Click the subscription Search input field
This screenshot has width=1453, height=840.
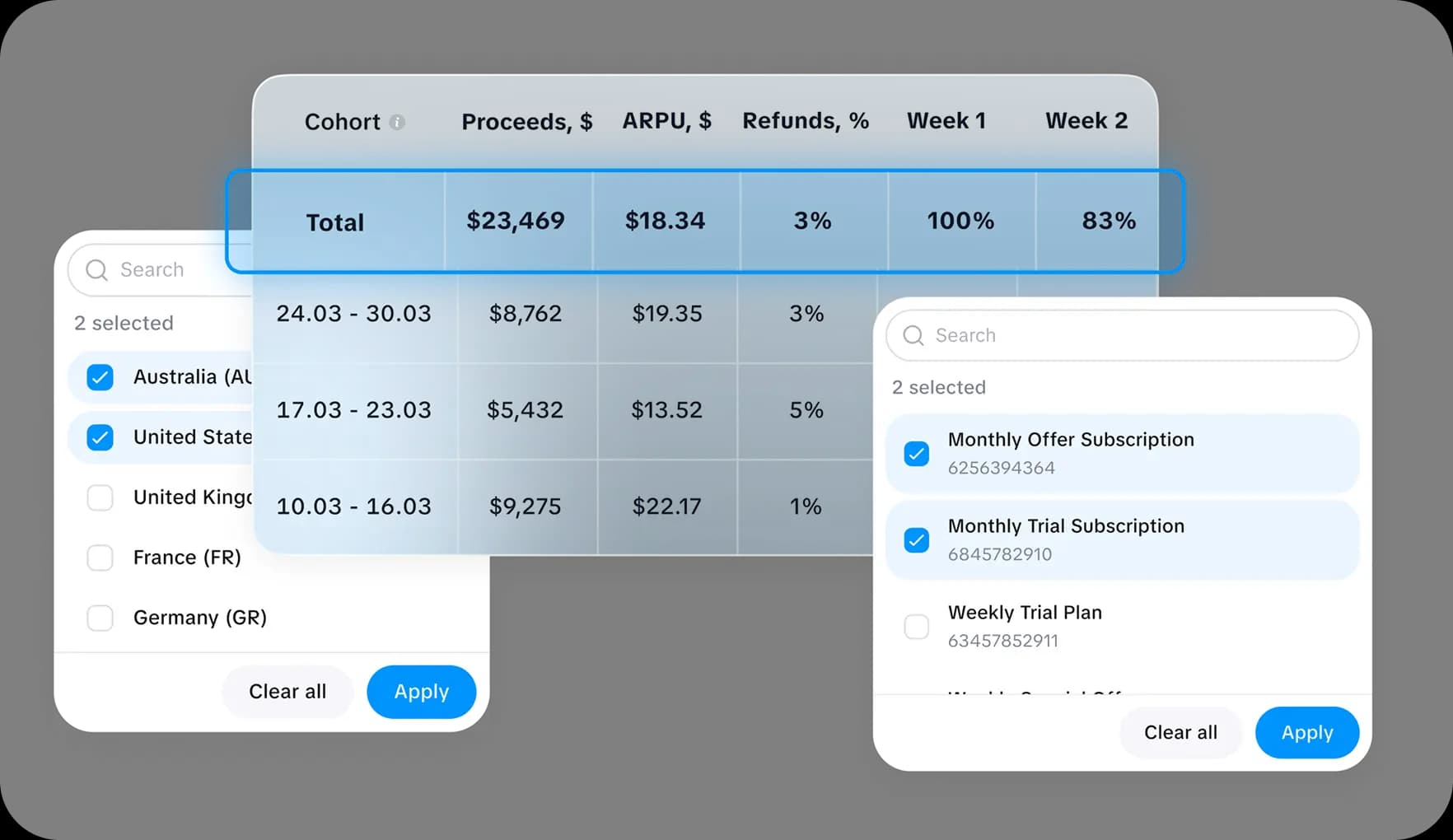1071,335
